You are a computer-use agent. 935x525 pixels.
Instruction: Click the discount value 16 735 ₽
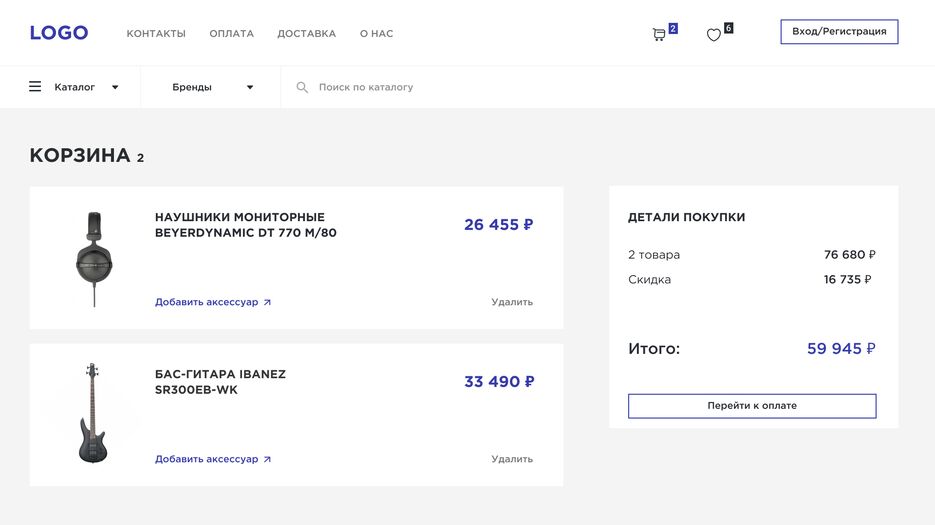(x=847, y=279)
